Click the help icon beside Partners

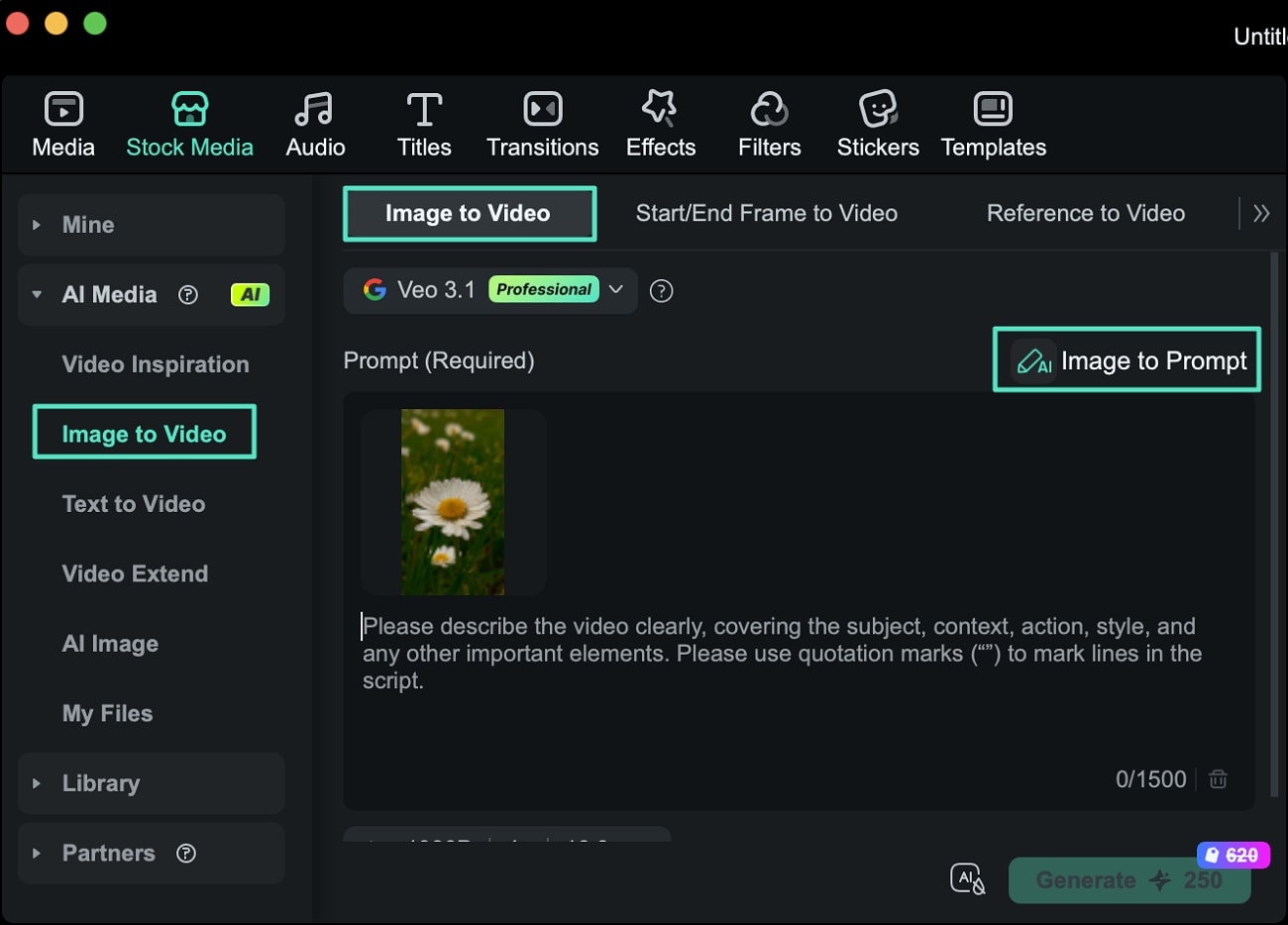[x=186, y=853]
